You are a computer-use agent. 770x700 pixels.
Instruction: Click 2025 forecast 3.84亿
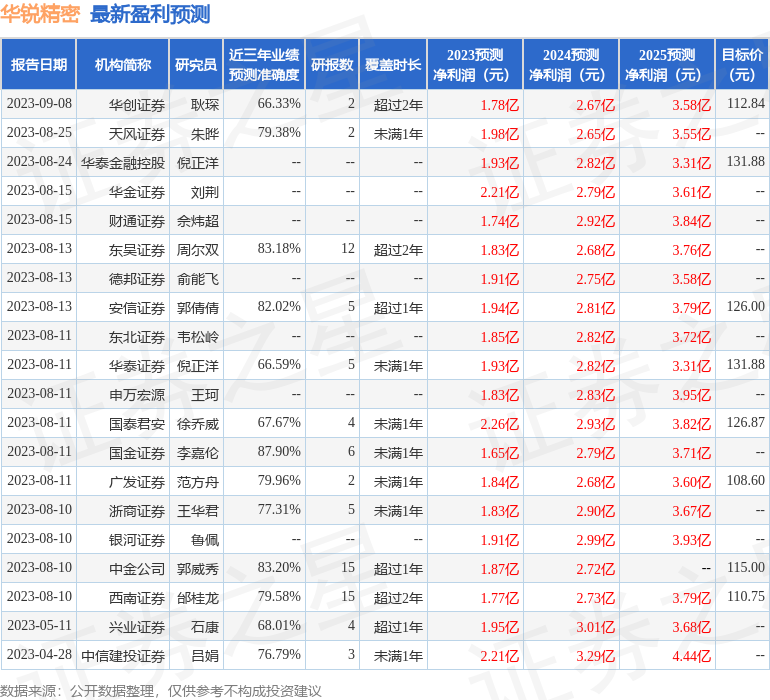click(691, 221)
